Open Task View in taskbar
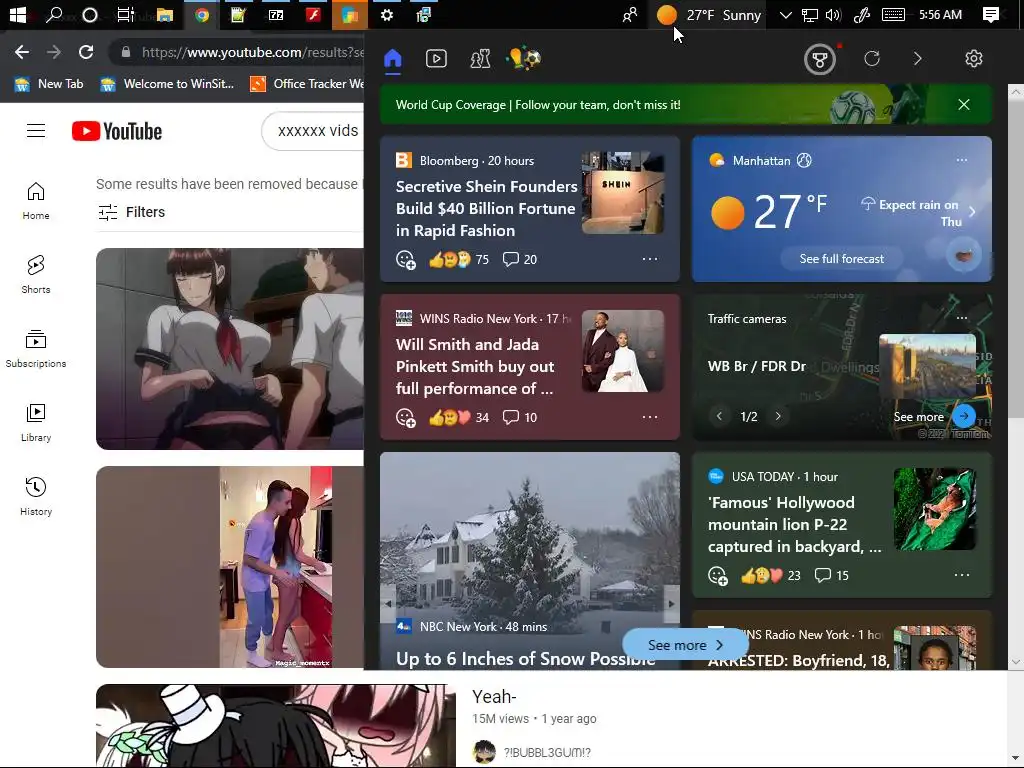Viewport: 1024px width, 768px height. pyautogui.click(x=125, y=14)
